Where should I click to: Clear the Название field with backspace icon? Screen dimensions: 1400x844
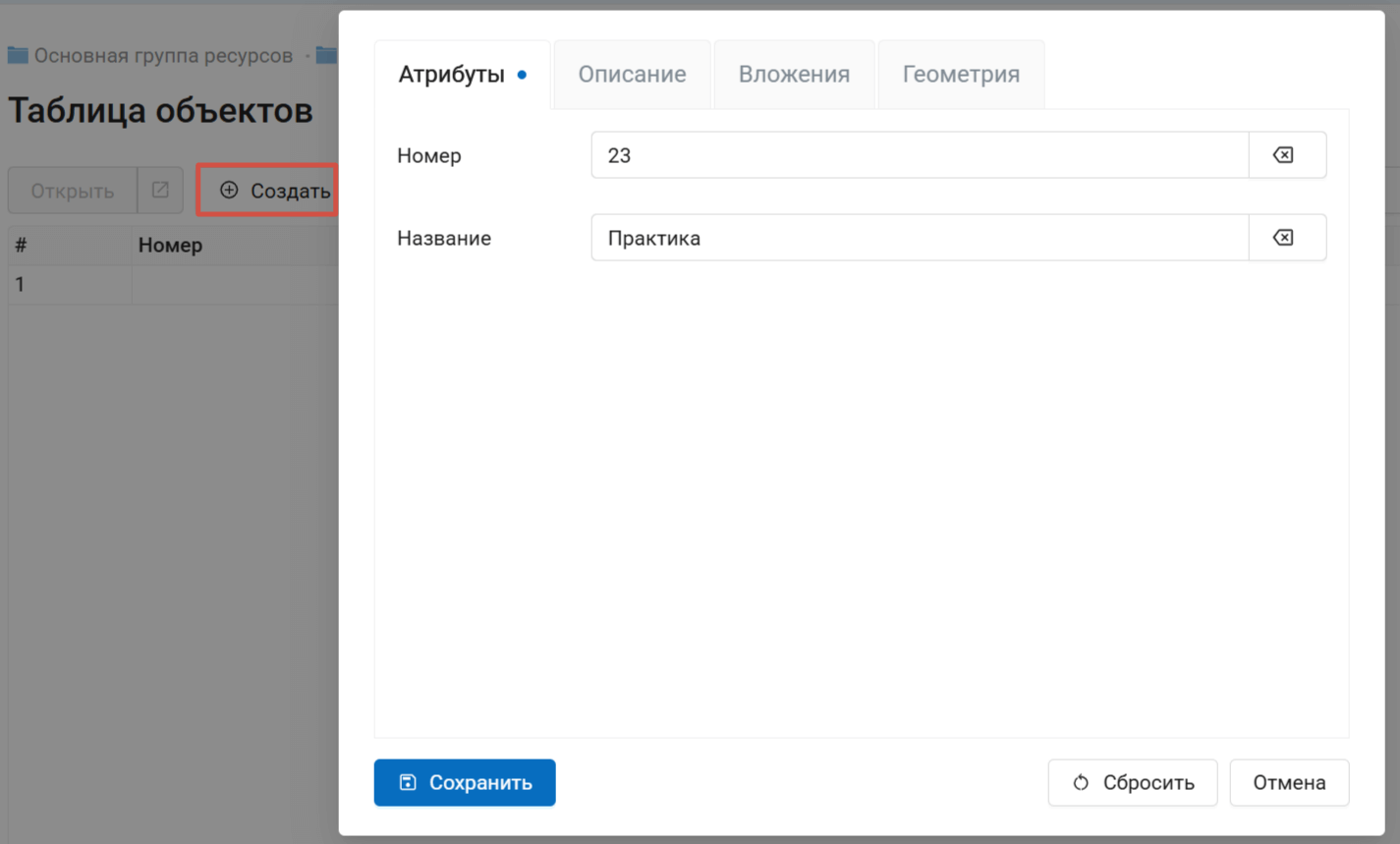click(x=1285, y=238)
